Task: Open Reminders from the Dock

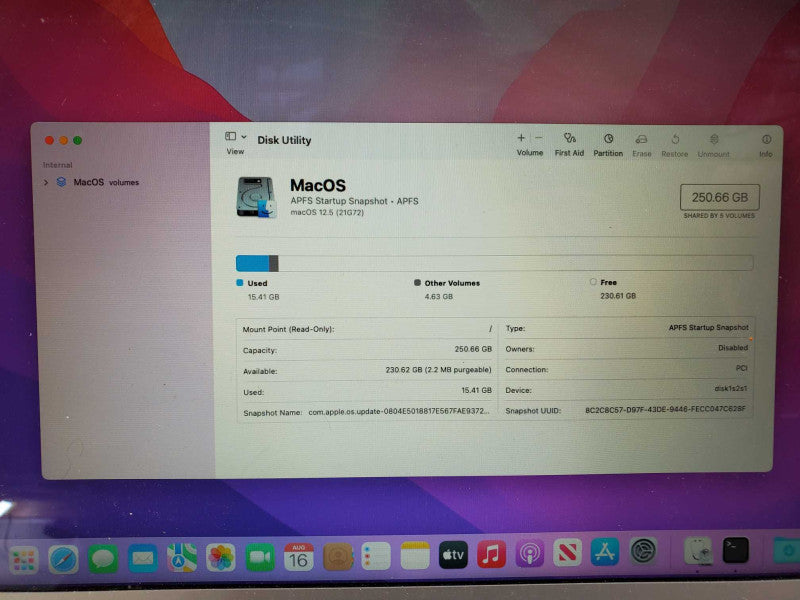Action: click(x=376, y=556)
